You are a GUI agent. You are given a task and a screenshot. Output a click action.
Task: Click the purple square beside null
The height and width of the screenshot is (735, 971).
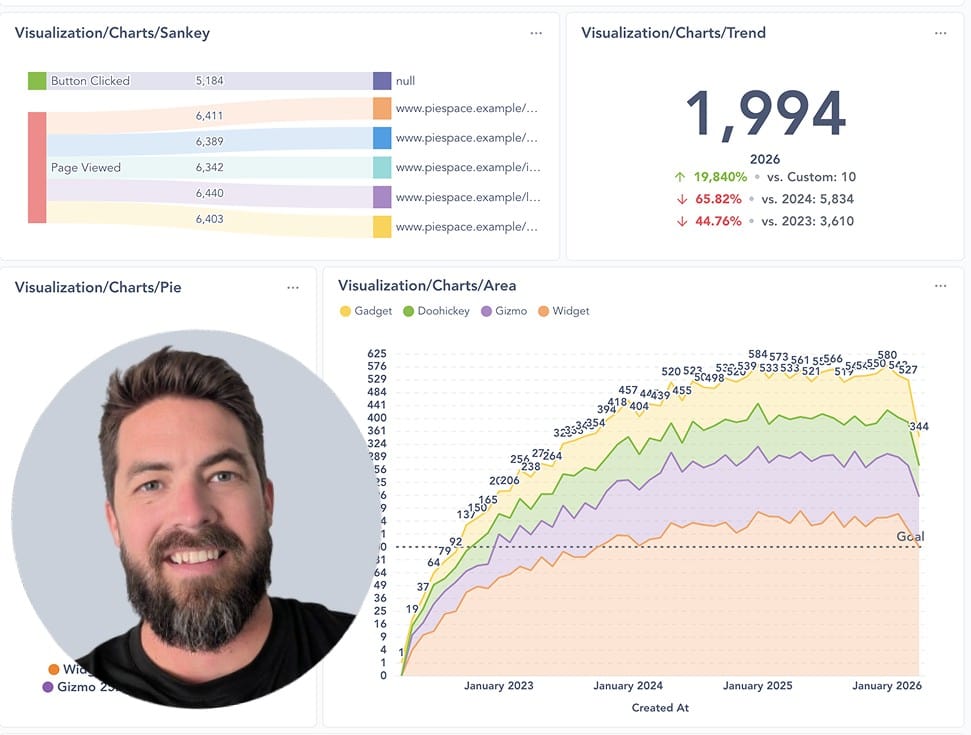(382, 81)
